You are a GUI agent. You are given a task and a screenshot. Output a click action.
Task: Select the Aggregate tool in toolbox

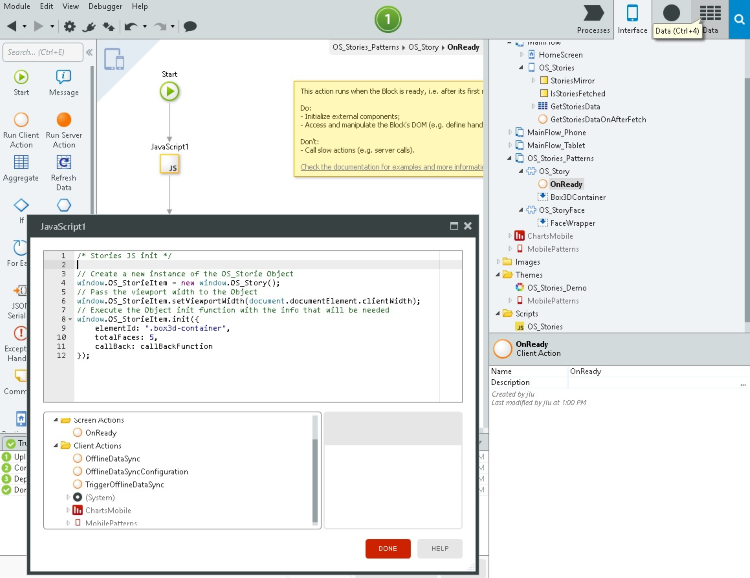coord(21,163)
